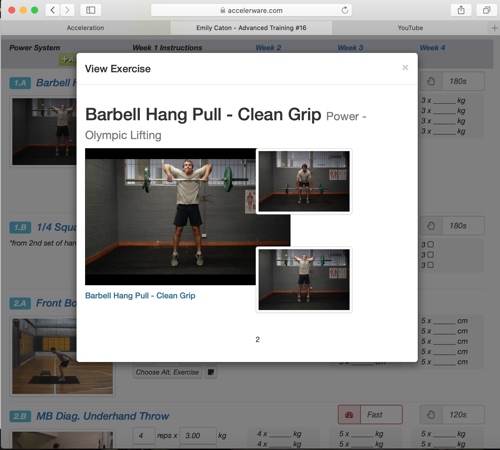This screenshot has height=450, width=500.
Task: Toggle the Safari sidebar button
Action: pos(91,10)
